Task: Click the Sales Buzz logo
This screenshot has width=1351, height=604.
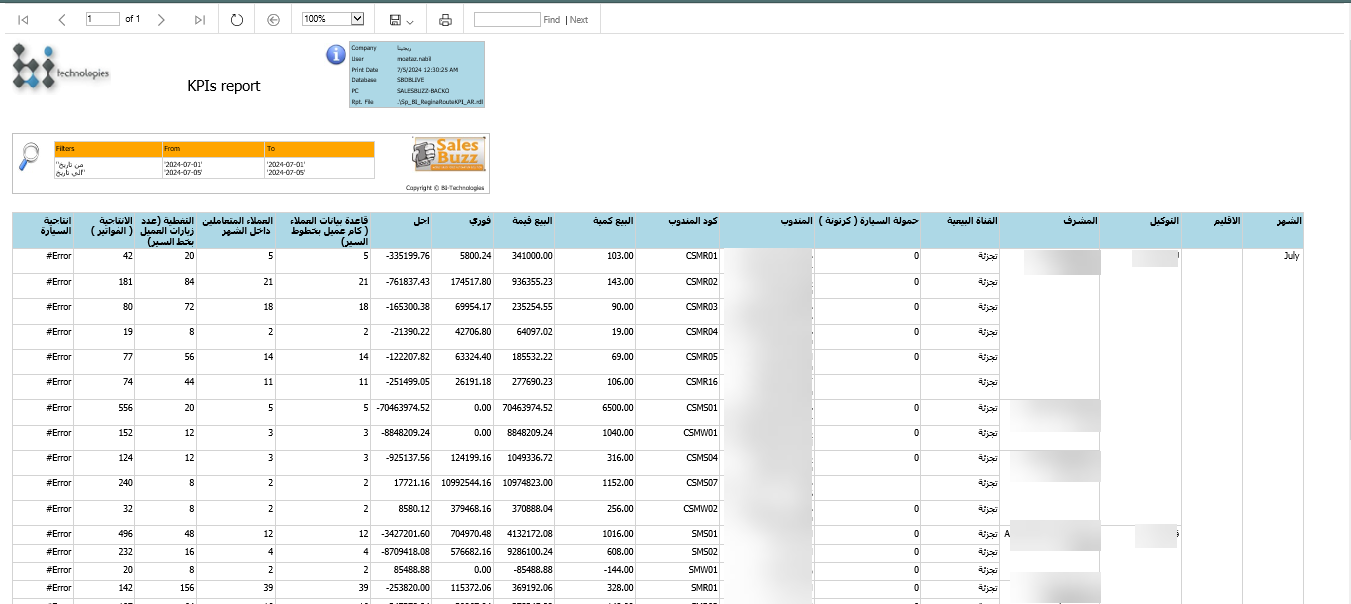Action: [449, 156]
